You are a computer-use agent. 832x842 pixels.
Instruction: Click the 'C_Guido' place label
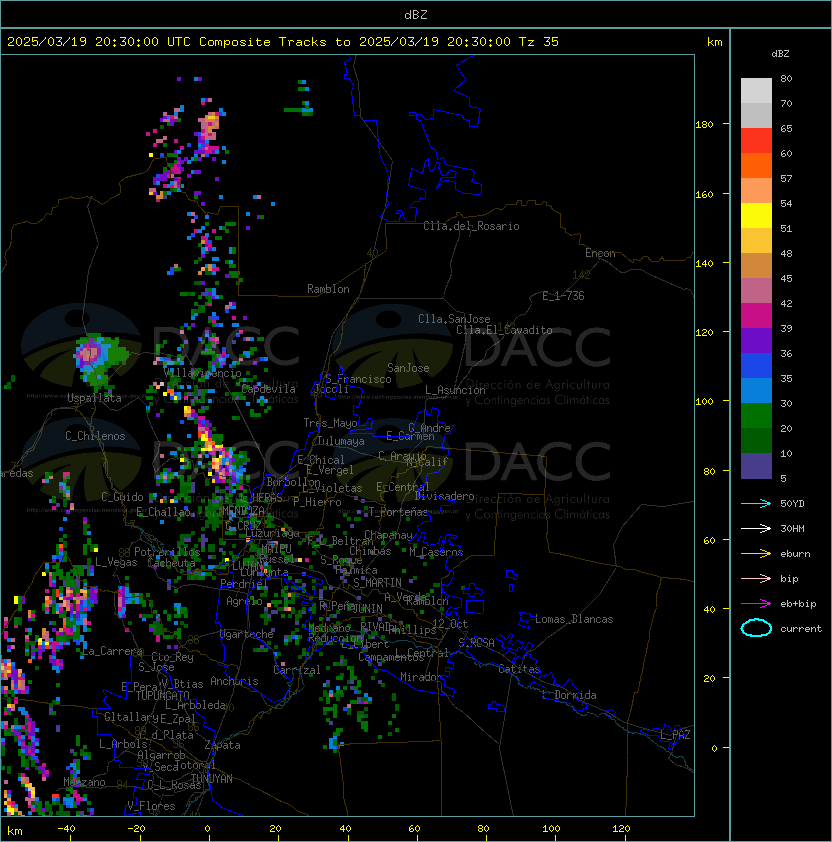click(x=122, y=497)
